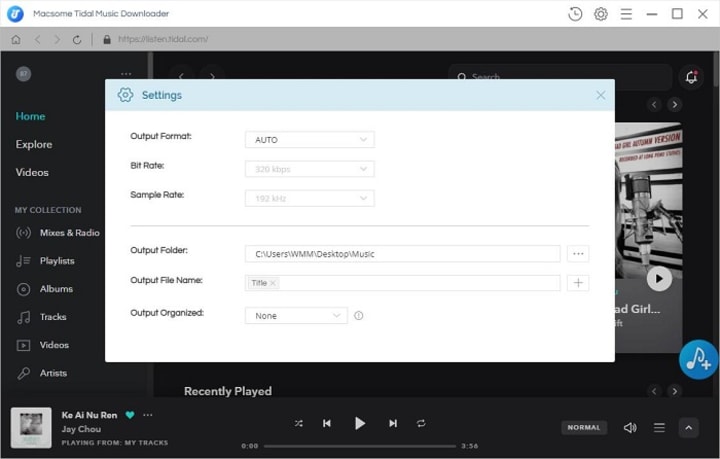720x459 pixels.
Task: Open download history clock icon
Action: pyautogui.click(x=575, y=14)
